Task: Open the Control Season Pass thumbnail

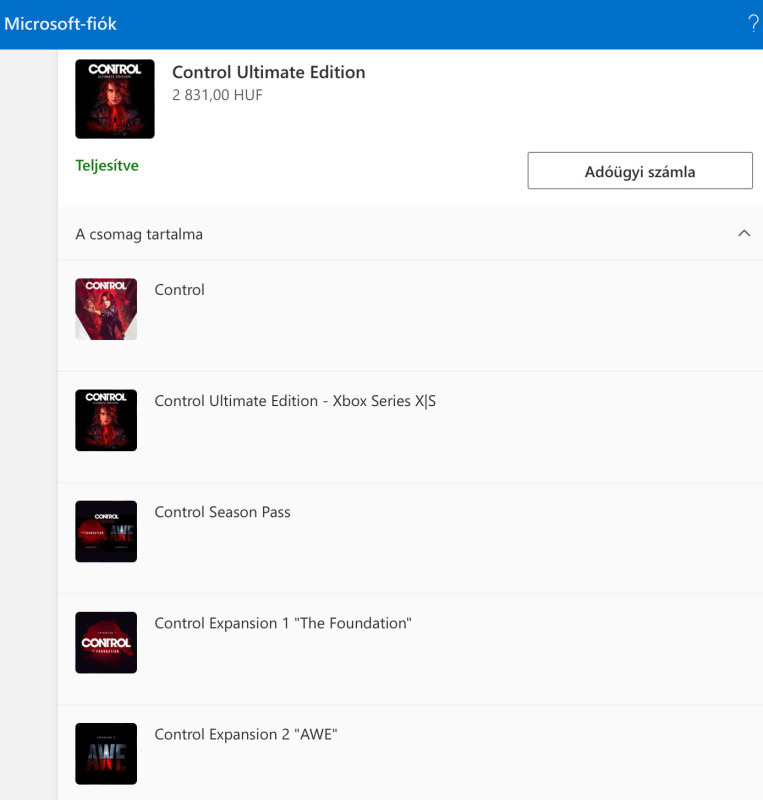Action: [x=106, y=532]
